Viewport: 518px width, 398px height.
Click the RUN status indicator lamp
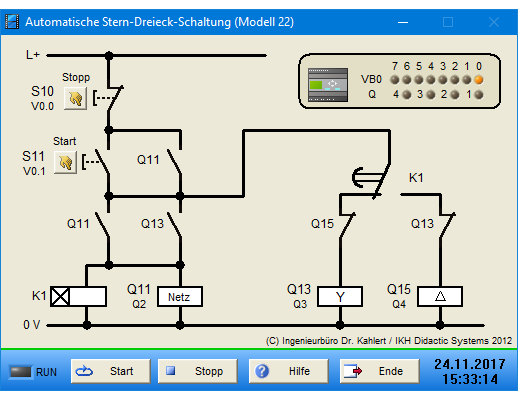pos(21,372)
